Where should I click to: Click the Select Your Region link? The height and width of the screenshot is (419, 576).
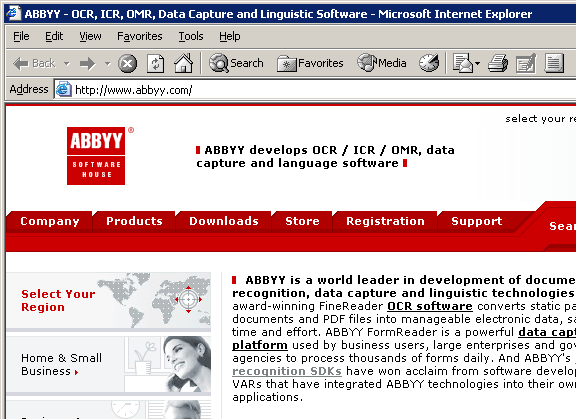tap(58, 300)
